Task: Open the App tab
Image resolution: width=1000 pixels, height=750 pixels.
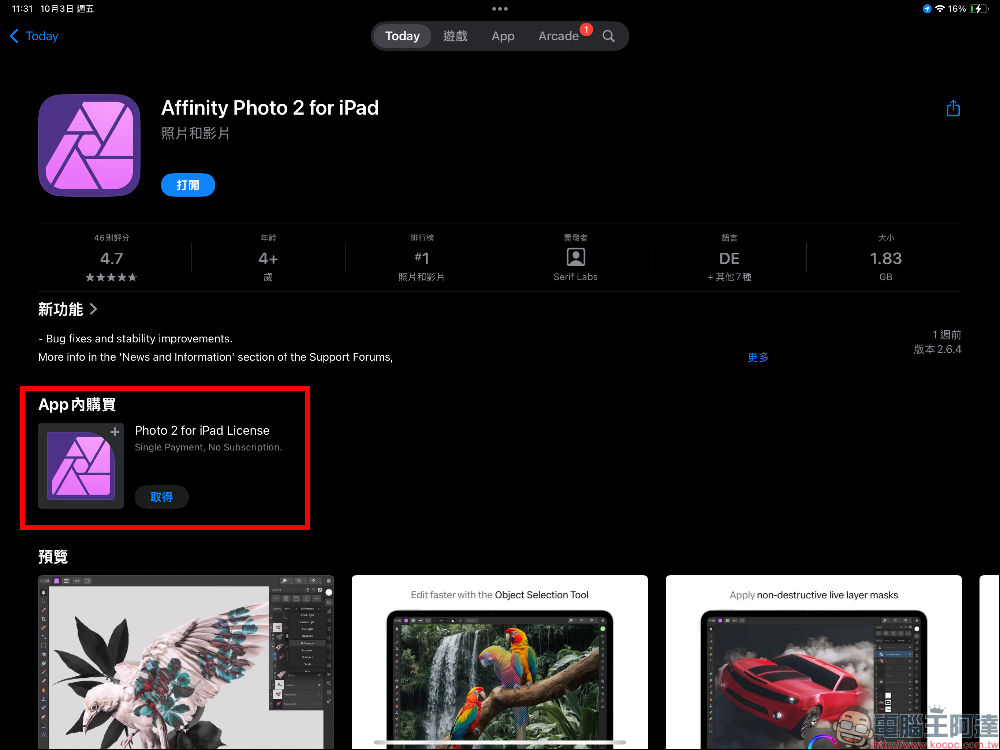Action: pyautogui.click(x=503, y=36)
